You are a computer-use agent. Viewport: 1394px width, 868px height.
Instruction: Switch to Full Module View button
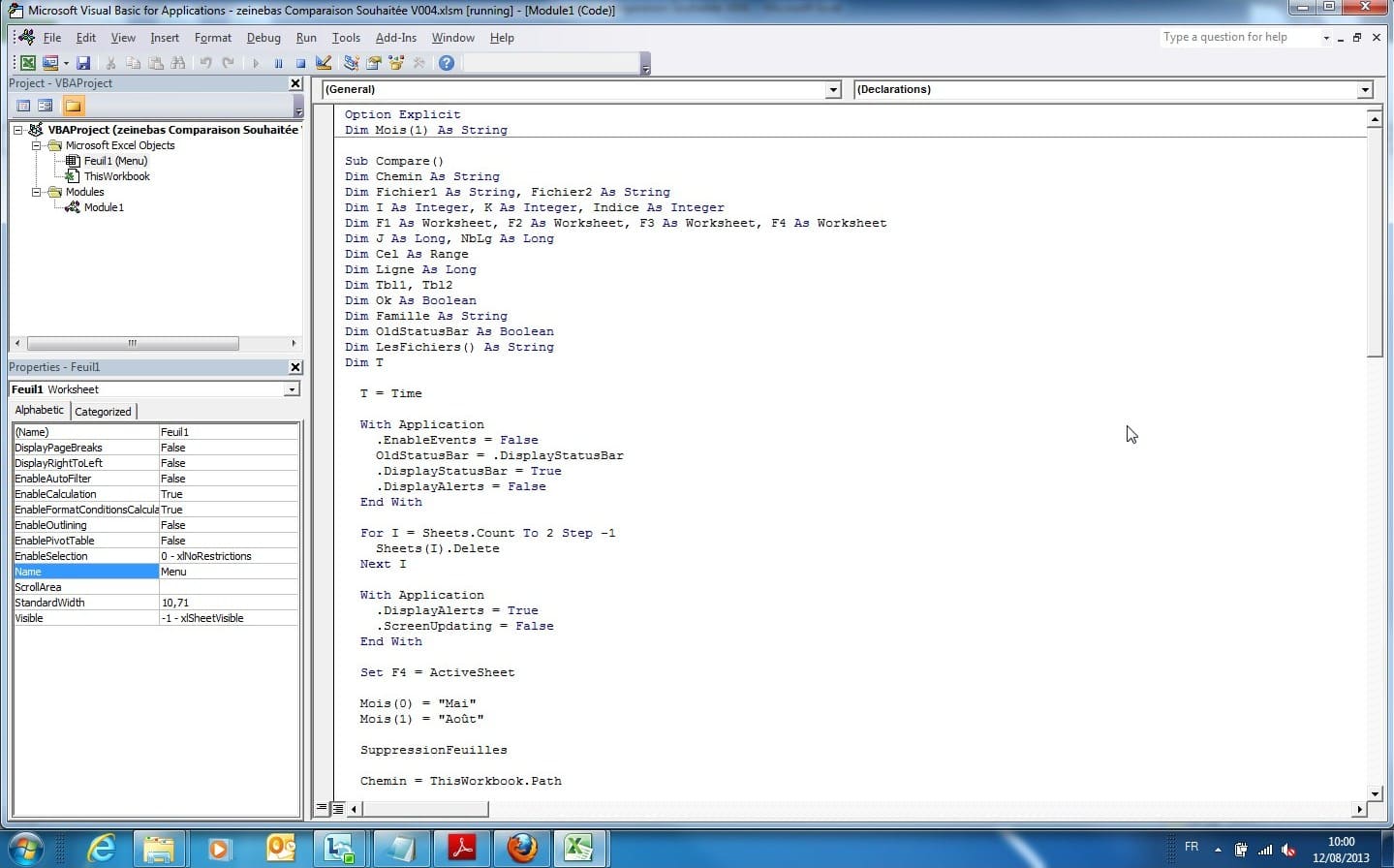[337, 808]
